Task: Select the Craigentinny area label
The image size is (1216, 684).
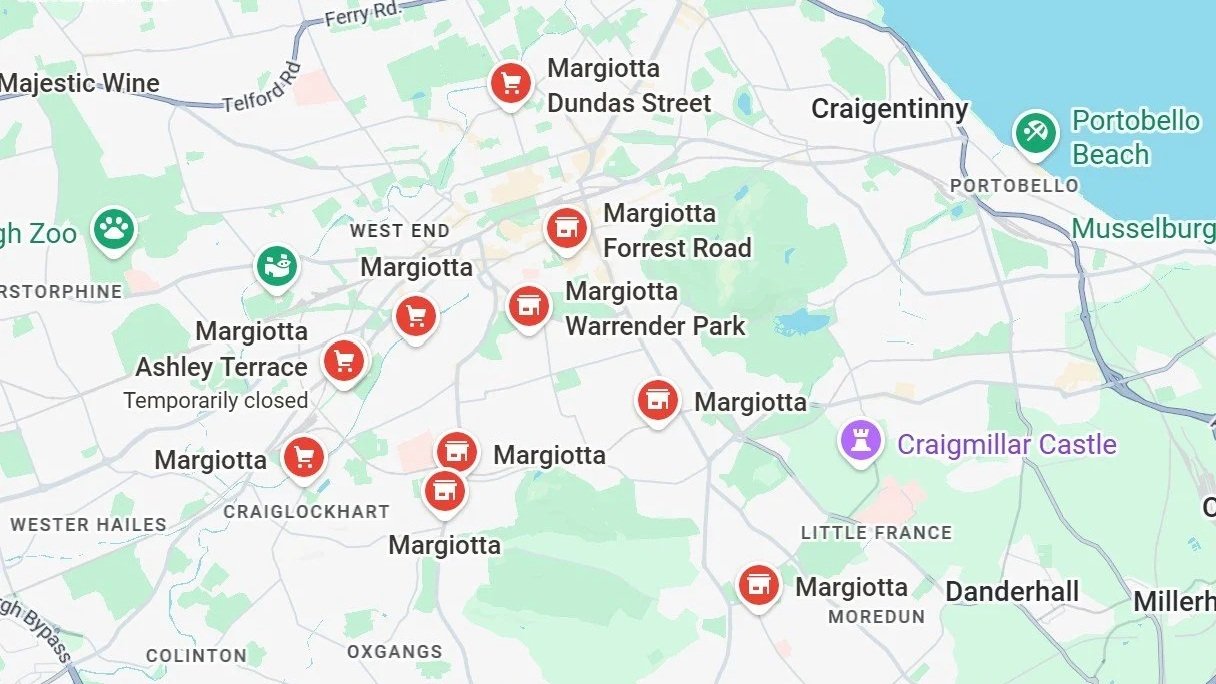Action: point(889,109)
